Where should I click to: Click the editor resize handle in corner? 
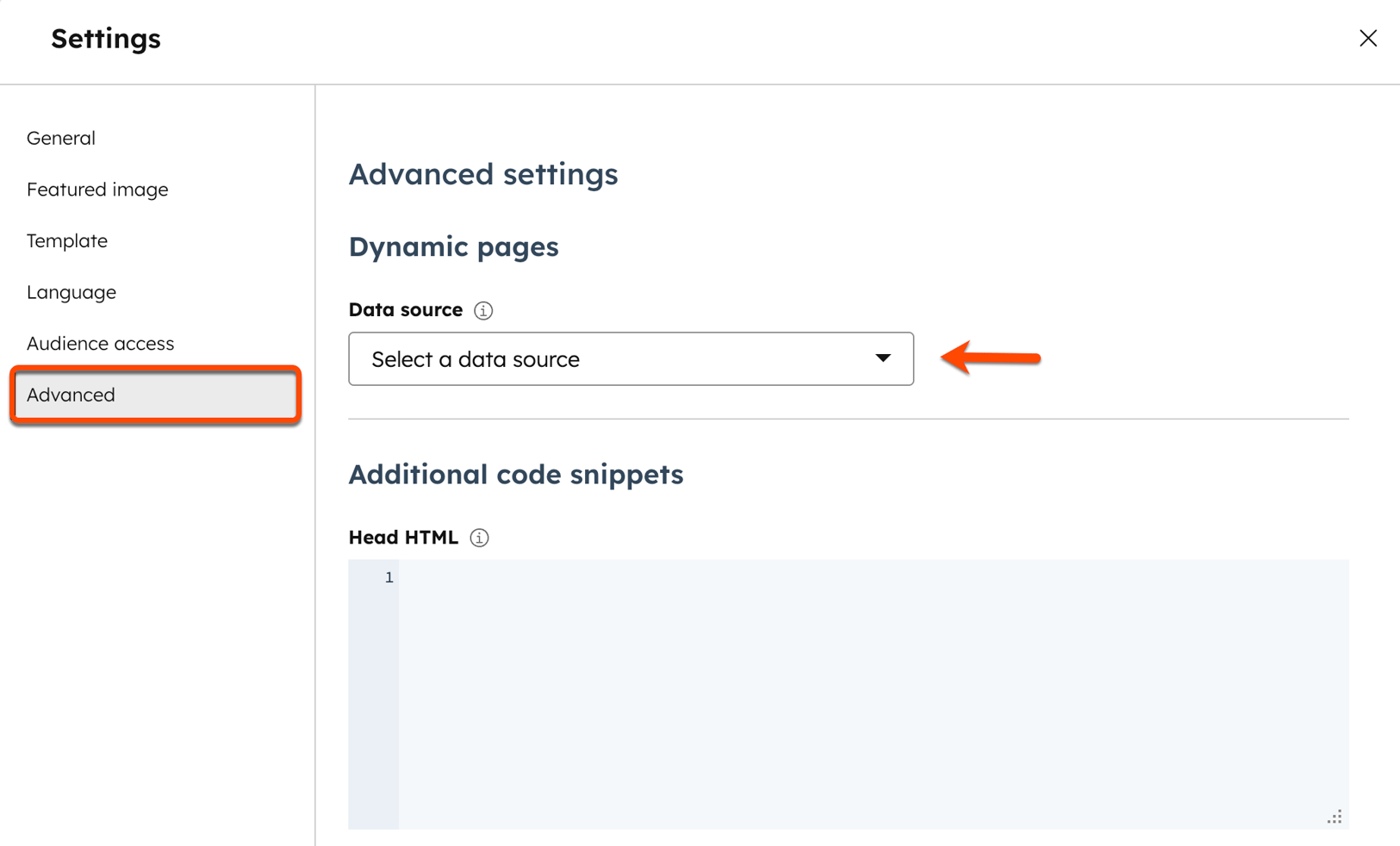pos(1334,817)
